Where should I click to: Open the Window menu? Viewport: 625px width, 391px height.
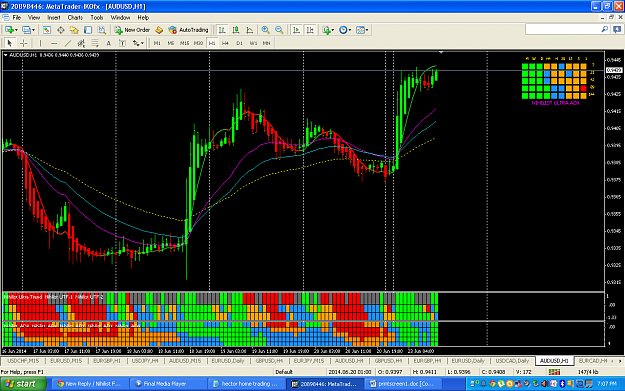point(120,18)
